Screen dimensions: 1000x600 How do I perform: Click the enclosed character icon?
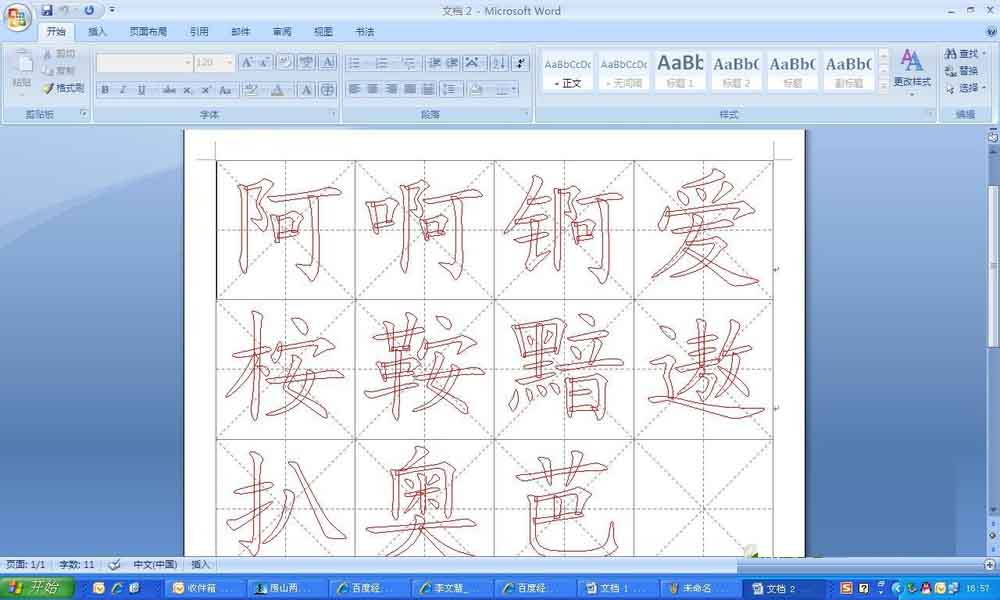pyautogui.click(x=327, y=90)
